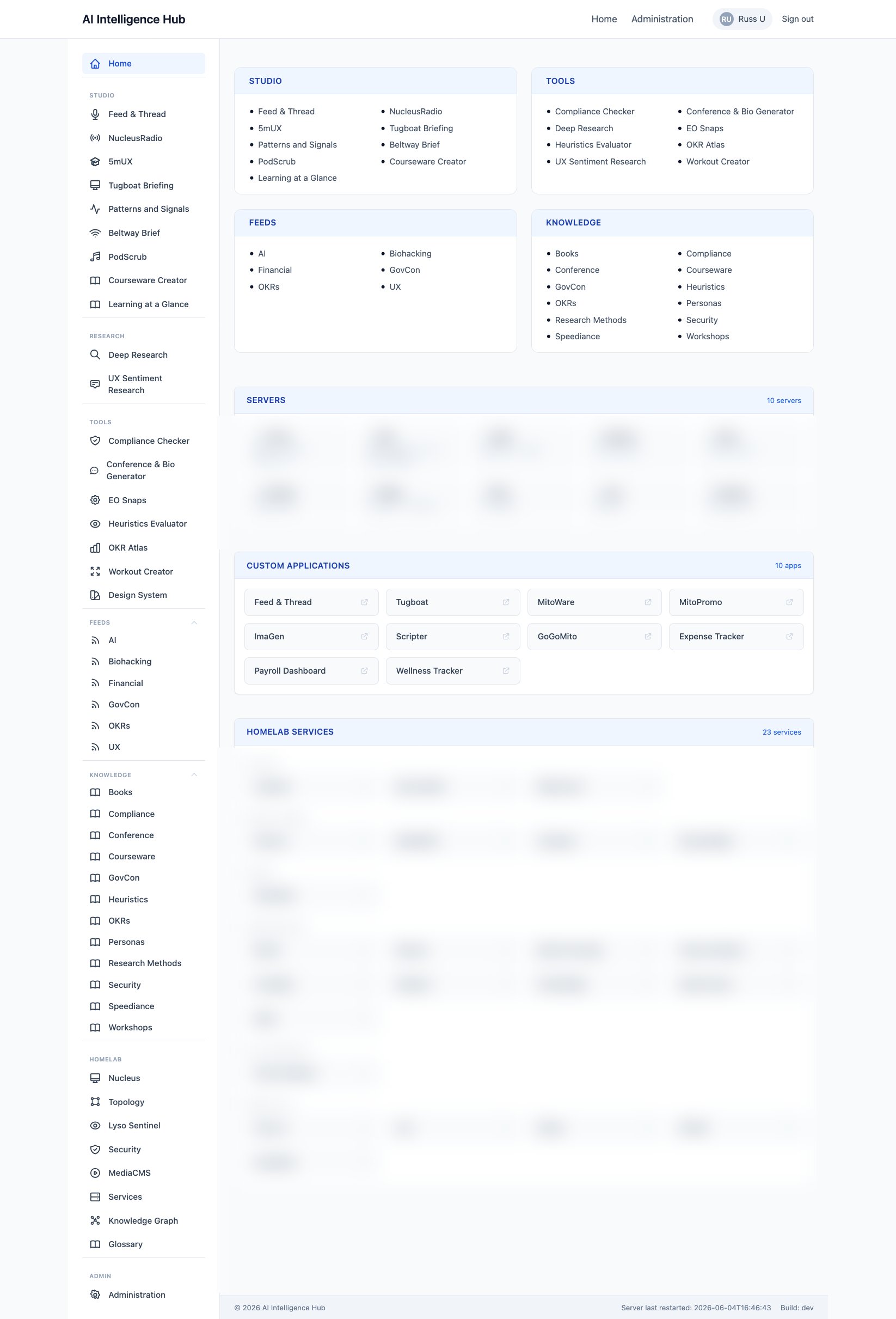Click the magnifier icon for Deep Research
The width and height of the screenshot is (896, 1319).
95,355
